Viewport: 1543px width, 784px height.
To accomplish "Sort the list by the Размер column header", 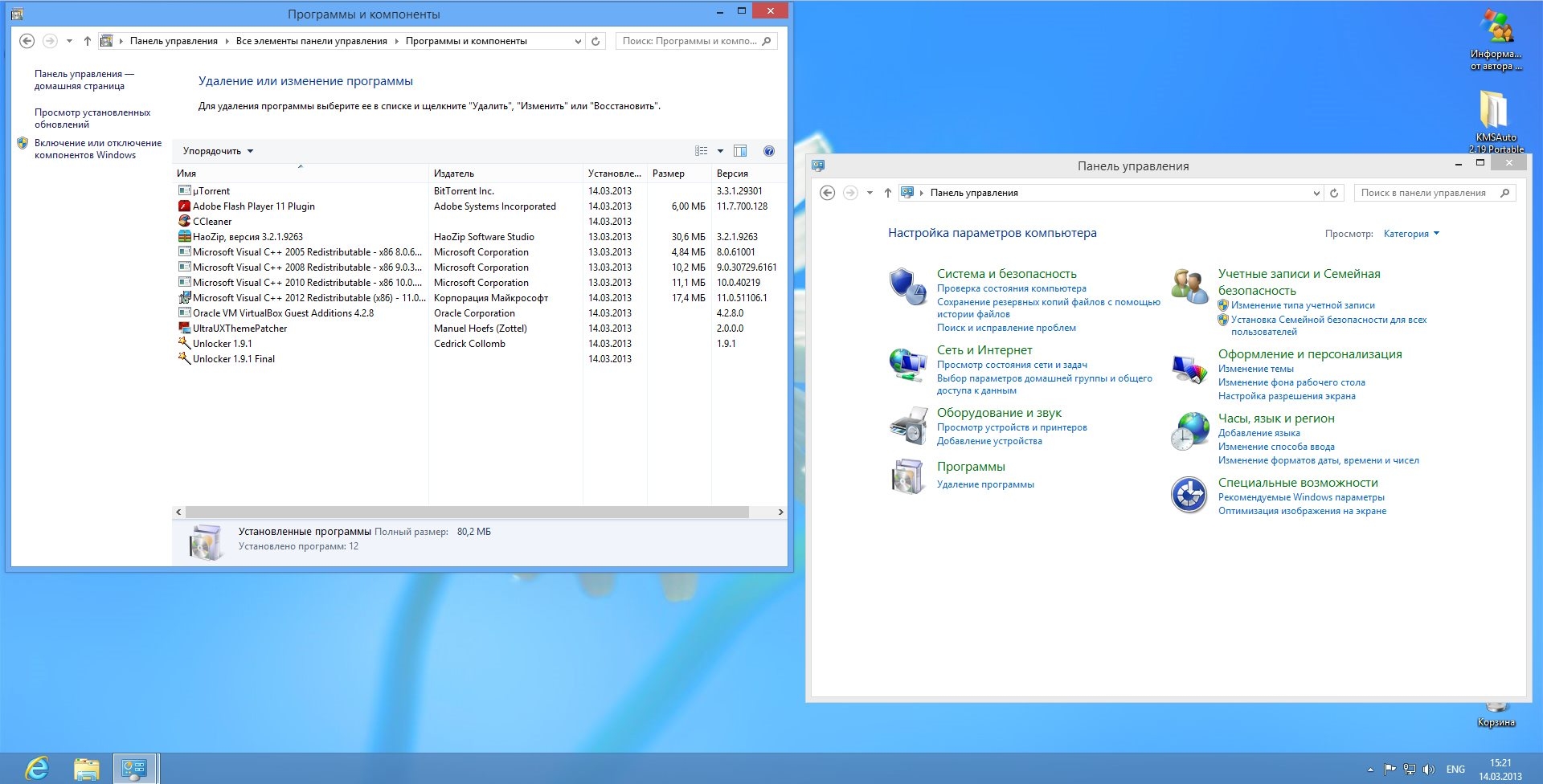I will [x=679, y=174].
